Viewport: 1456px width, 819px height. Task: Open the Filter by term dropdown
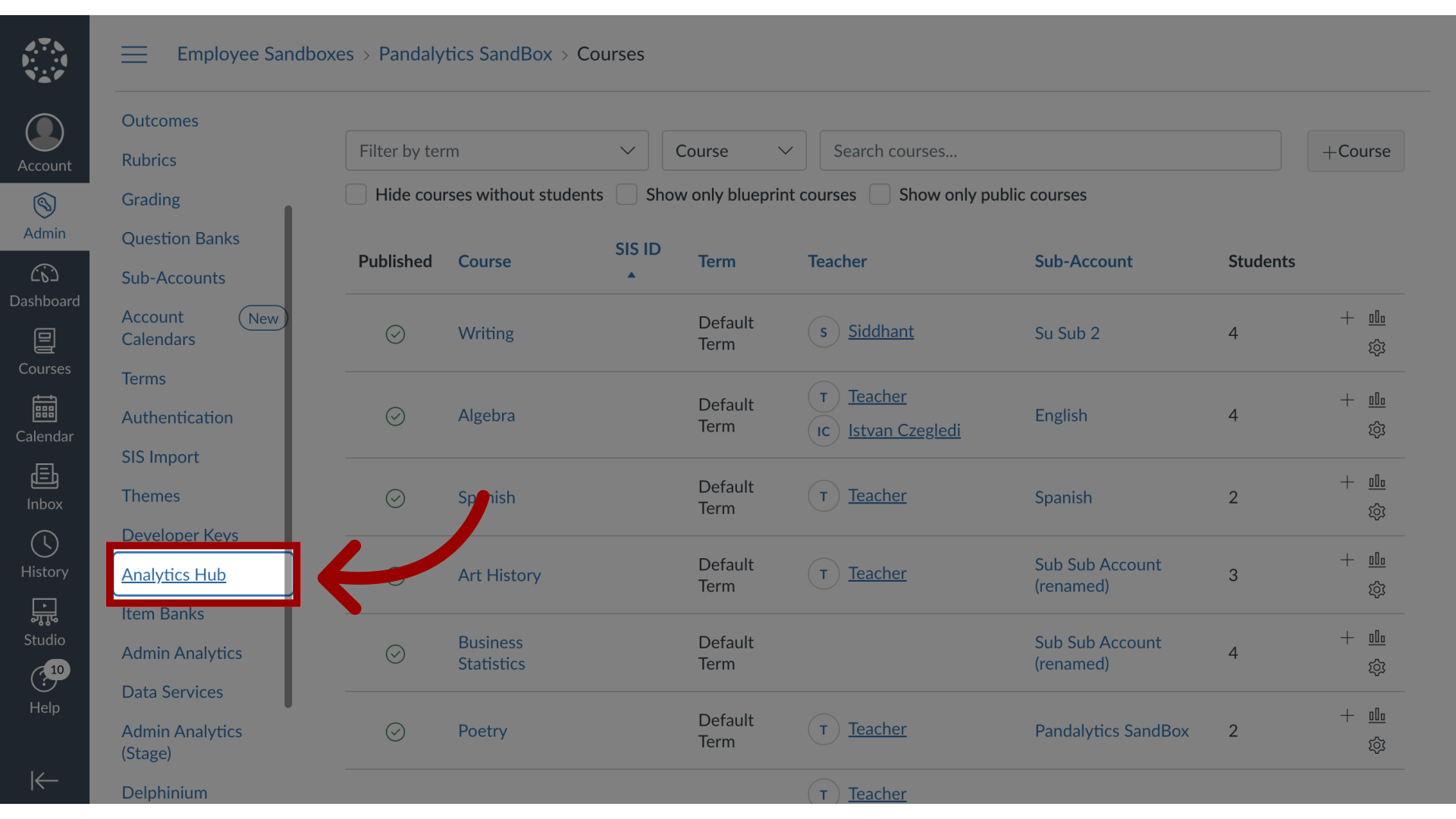tap(497, 150)
